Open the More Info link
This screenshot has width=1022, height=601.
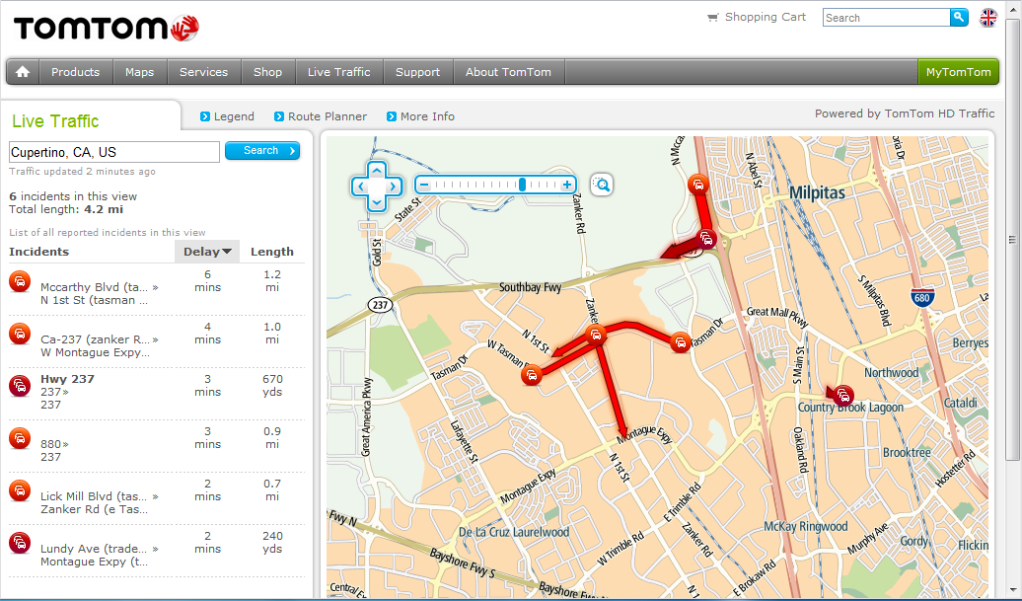click(x=421, y=116)
